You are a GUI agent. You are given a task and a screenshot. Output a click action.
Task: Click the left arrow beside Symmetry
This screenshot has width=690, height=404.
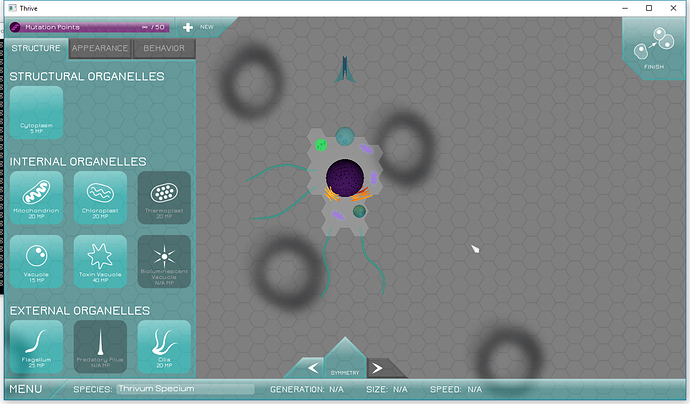(313, 368)
